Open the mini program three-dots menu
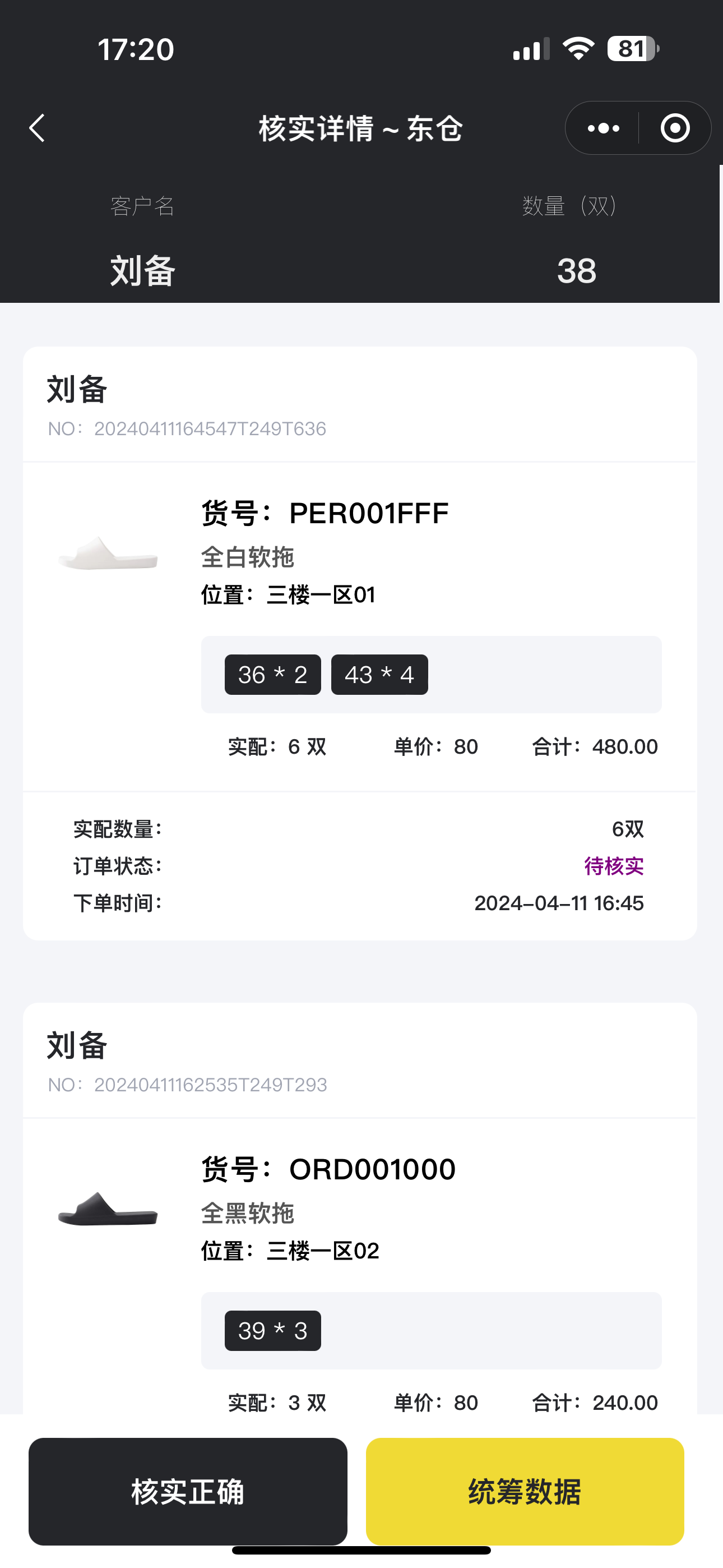This screenshot has height=1568, width=723. click(603, 128)
